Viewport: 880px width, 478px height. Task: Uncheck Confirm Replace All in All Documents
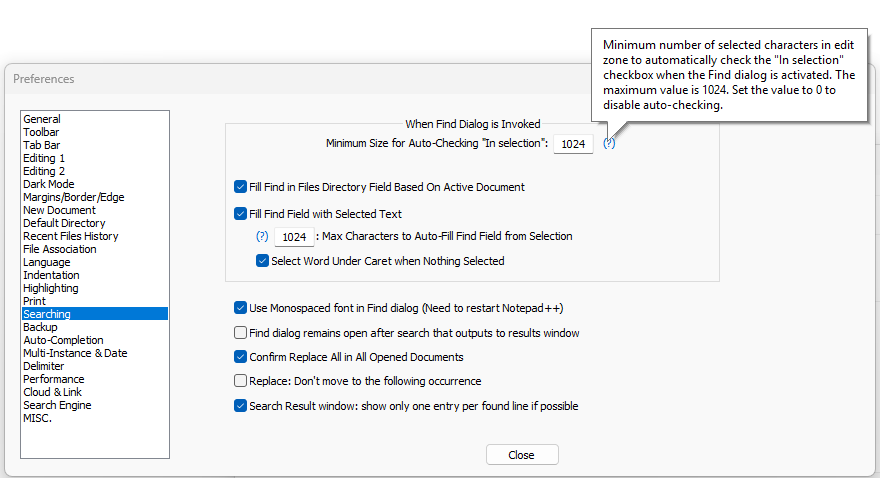click(241, 357)
